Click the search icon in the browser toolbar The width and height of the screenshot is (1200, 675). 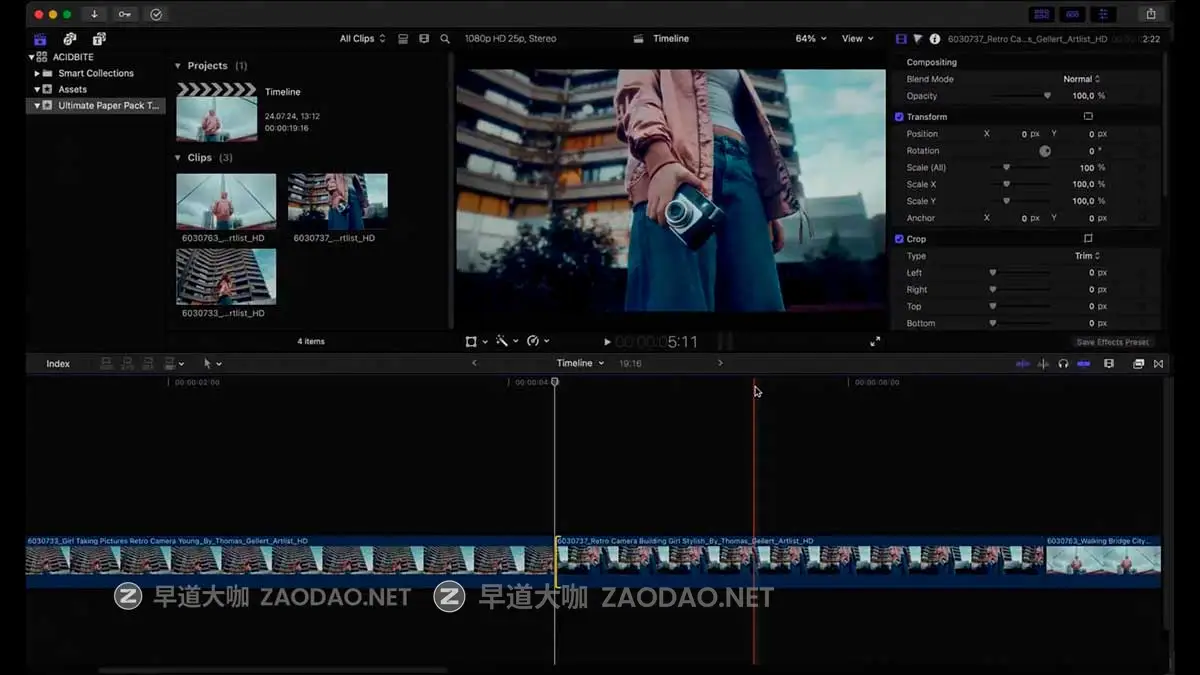coord(445,38)
